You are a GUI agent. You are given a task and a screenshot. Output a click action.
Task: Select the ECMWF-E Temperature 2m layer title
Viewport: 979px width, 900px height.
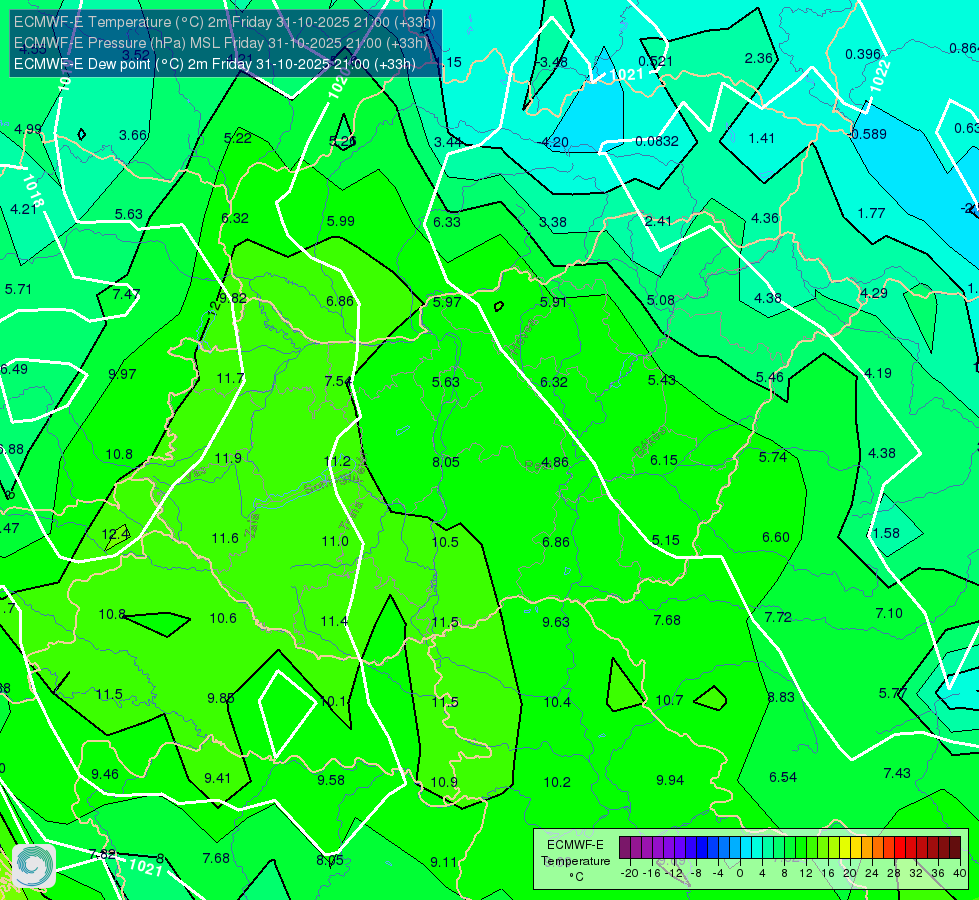coord(225,22)
